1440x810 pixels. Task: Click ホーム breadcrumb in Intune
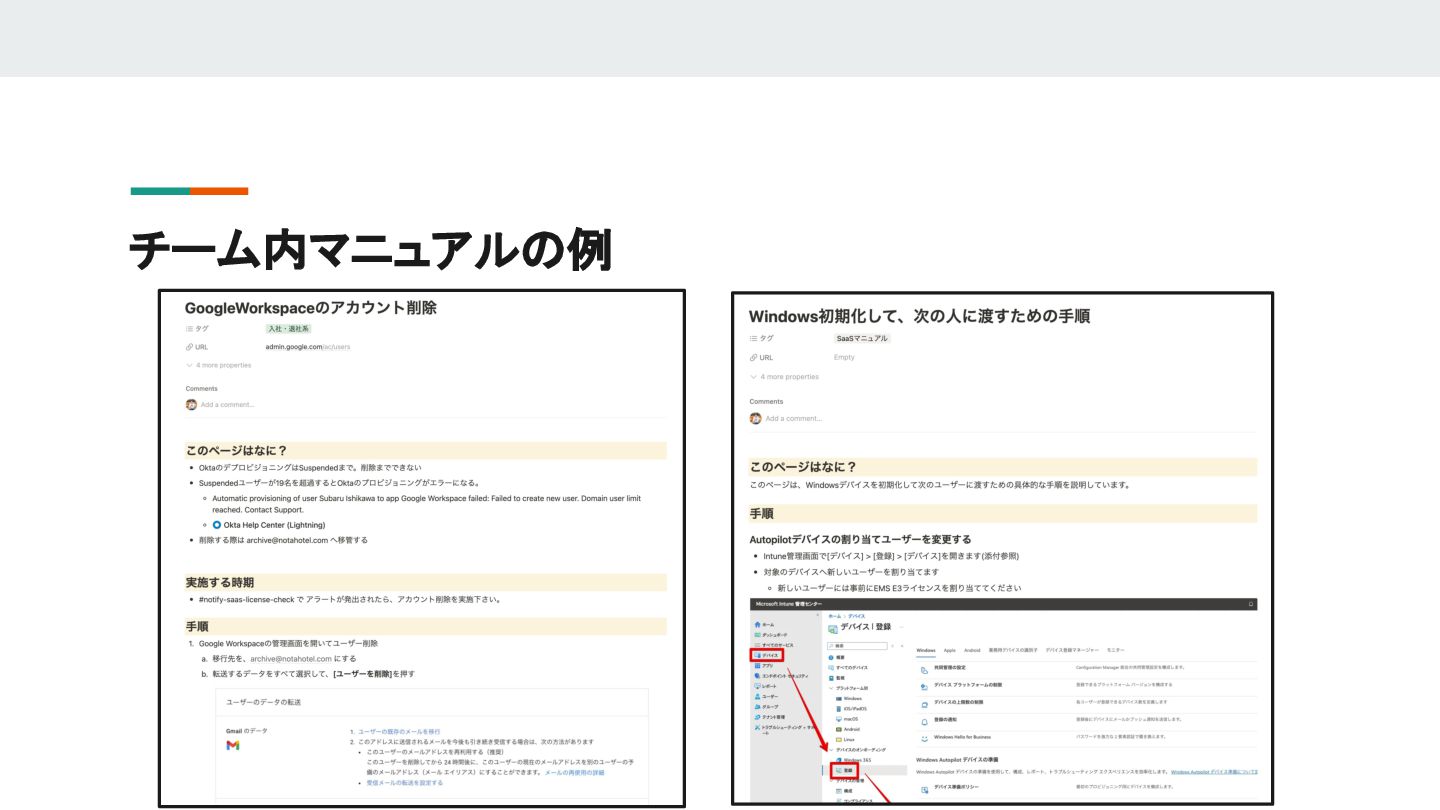(x=834, y=616)
